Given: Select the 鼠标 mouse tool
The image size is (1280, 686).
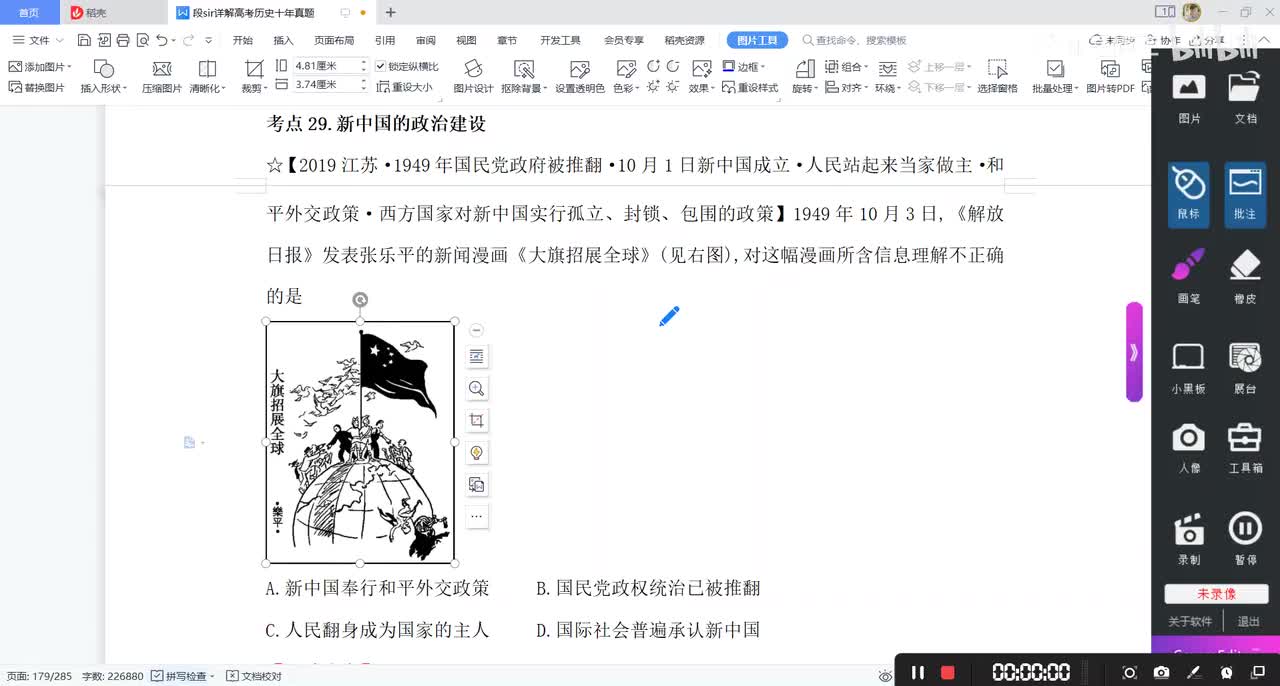Looking at the screenshot, I should [1189, 193].
